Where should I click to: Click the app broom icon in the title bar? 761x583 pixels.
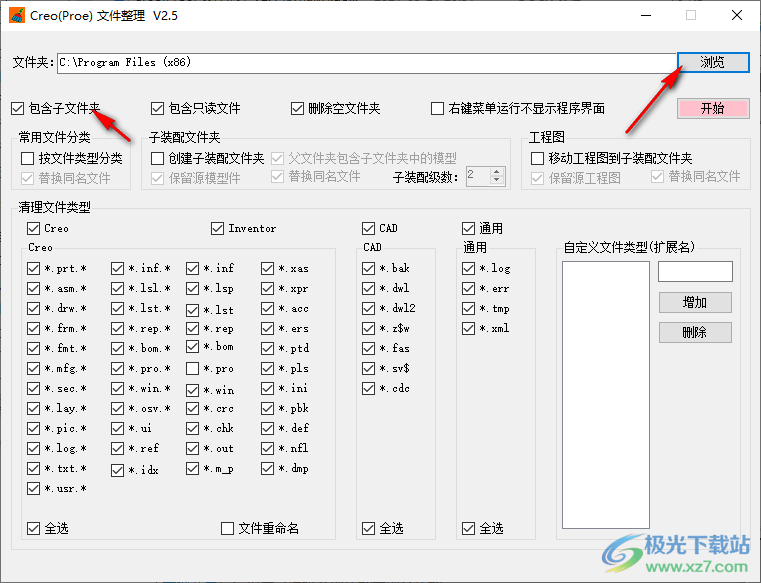pyautogui.click(x=17, y=16)
